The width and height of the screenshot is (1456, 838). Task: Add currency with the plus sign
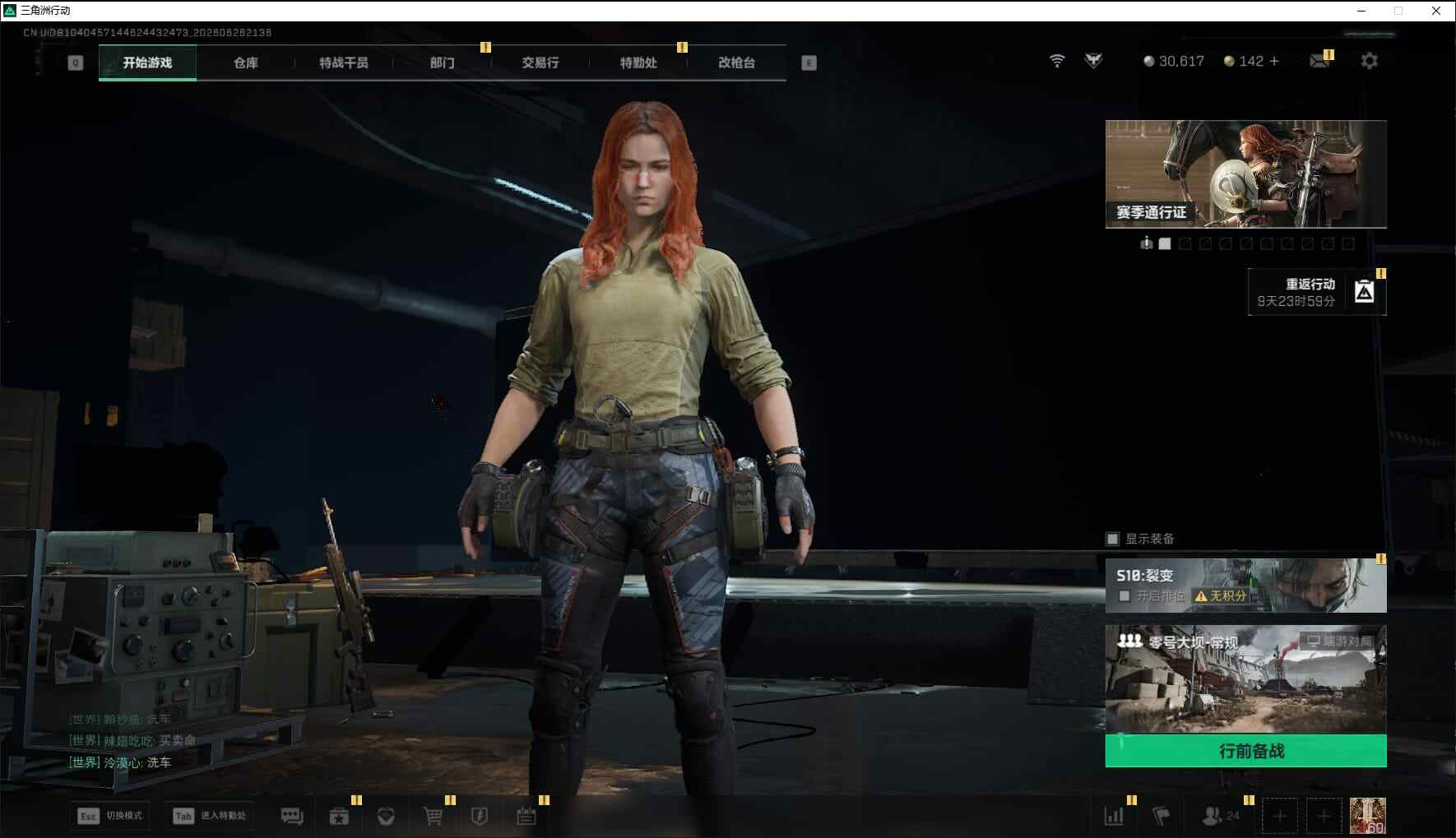click(x=1274, y=61)
